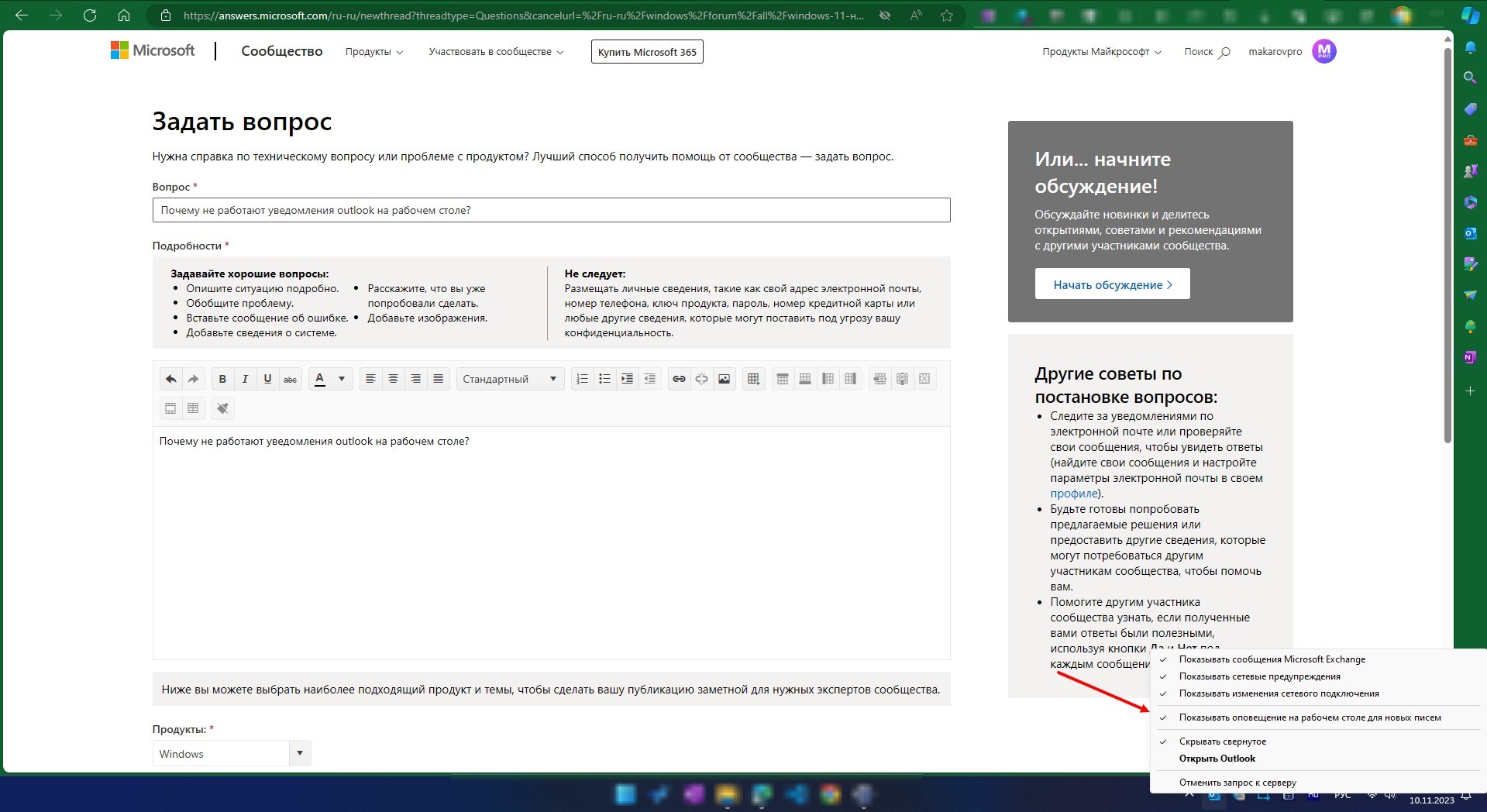This screenshot has height=812, width=1487.
Task: Open makarovpro account avatar menu
Action: [x=1324, y=51]
